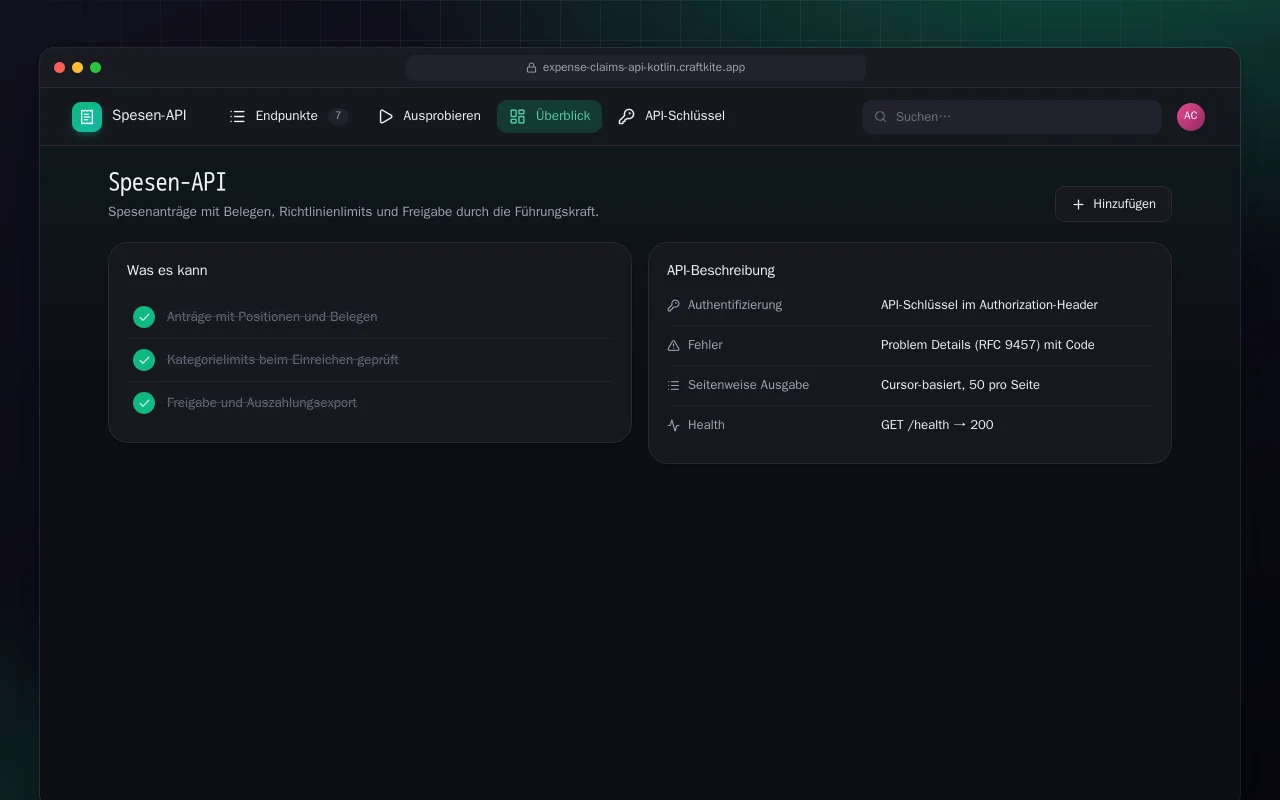This screenshot has height=800, width=1280.
Task: Uncheck 'Anträge mit Positionen und Belegen'
Action: tap(144, 317)
